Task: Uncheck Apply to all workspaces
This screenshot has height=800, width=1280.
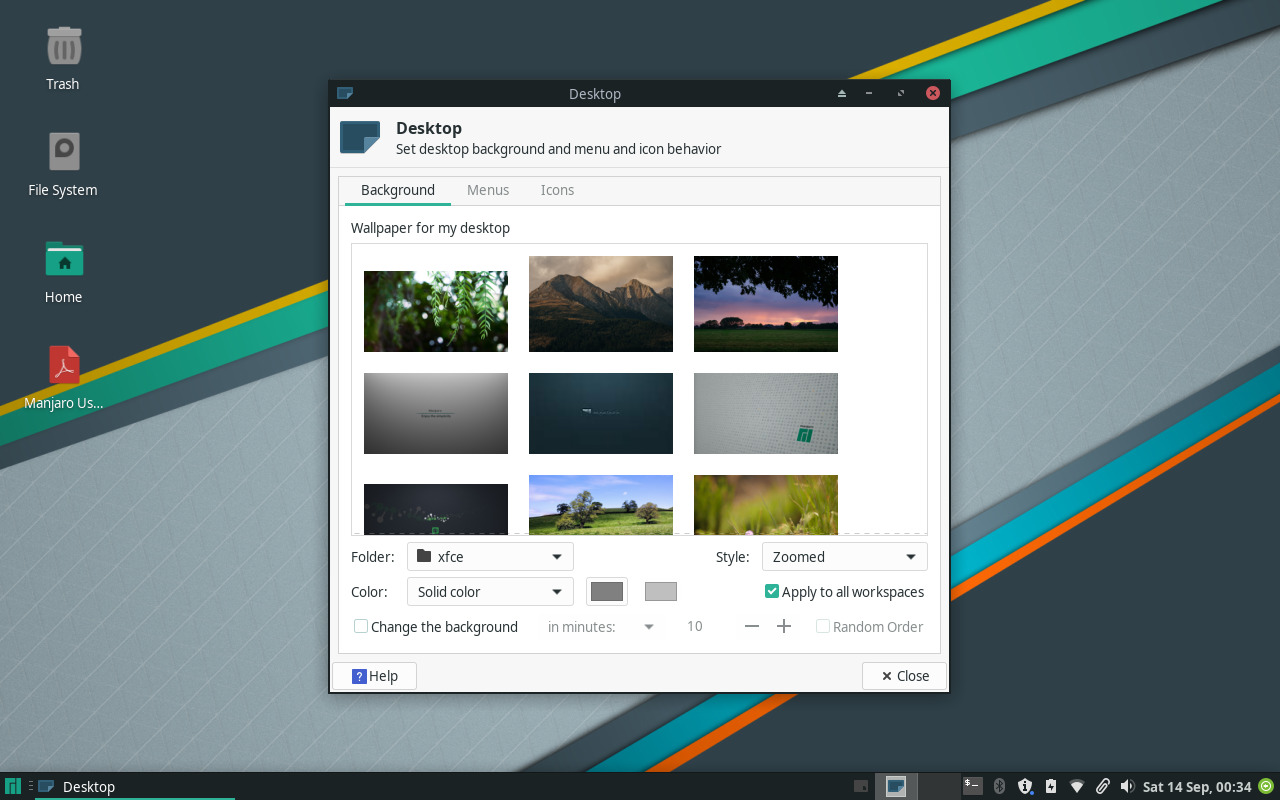Action: [771, 591]
